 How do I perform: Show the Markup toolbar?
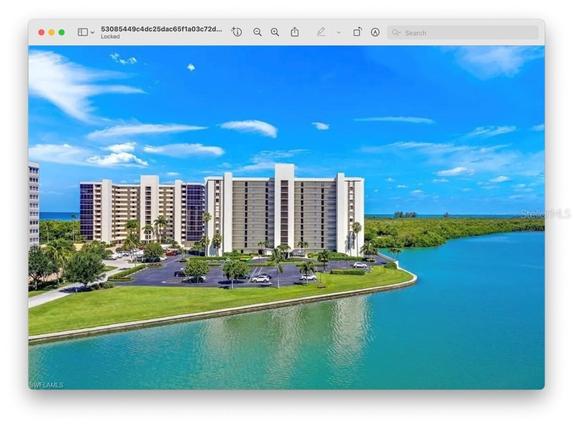tap(375, 32)
